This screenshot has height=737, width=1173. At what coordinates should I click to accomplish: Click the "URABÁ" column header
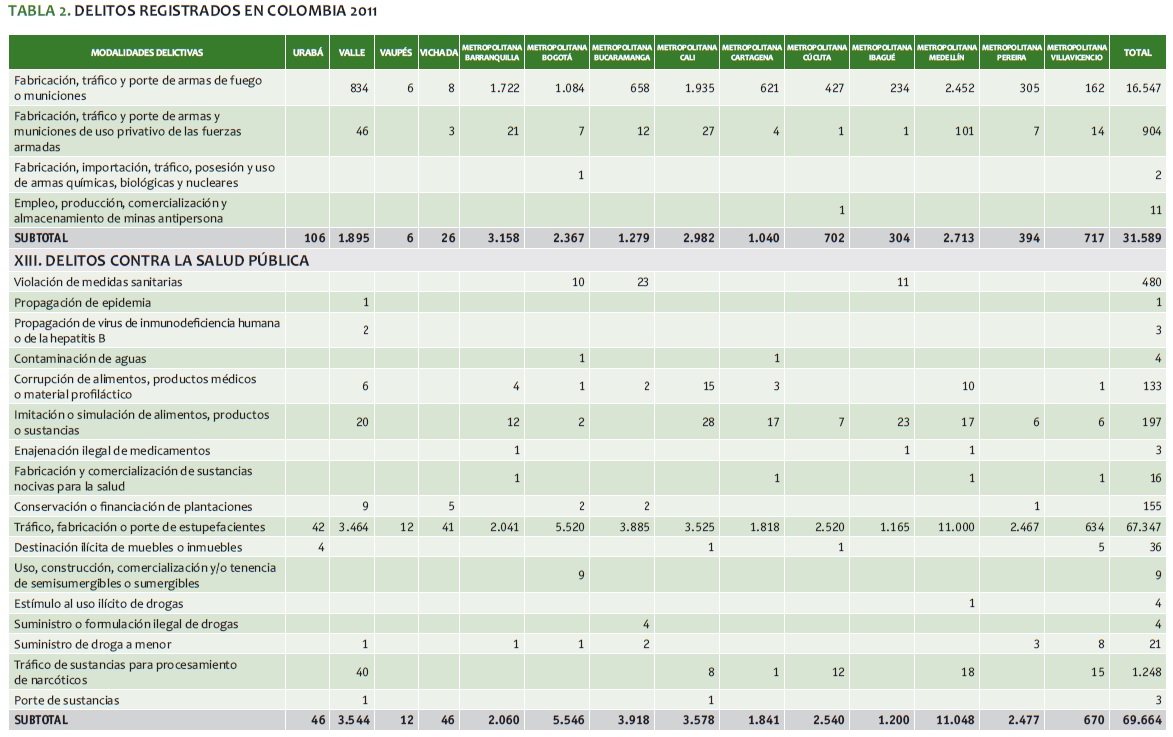pyautogui.click(x=307, y=53)
